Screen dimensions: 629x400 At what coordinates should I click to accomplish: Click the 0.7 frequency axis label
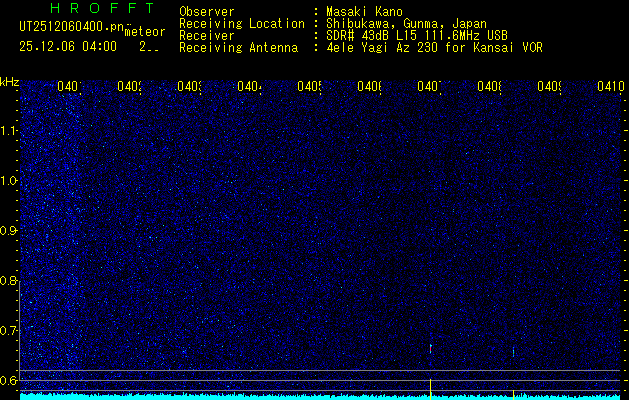(x=8, y=330)
